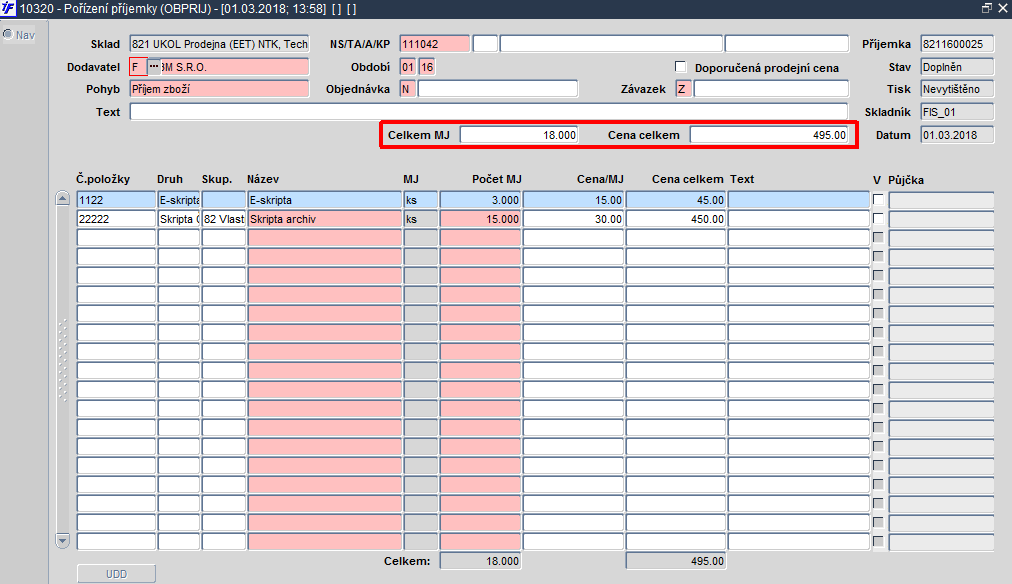This screenshot has width=1012, height=584.
Task: Select item number cell 1122
Action: click(x=116, y=200)
